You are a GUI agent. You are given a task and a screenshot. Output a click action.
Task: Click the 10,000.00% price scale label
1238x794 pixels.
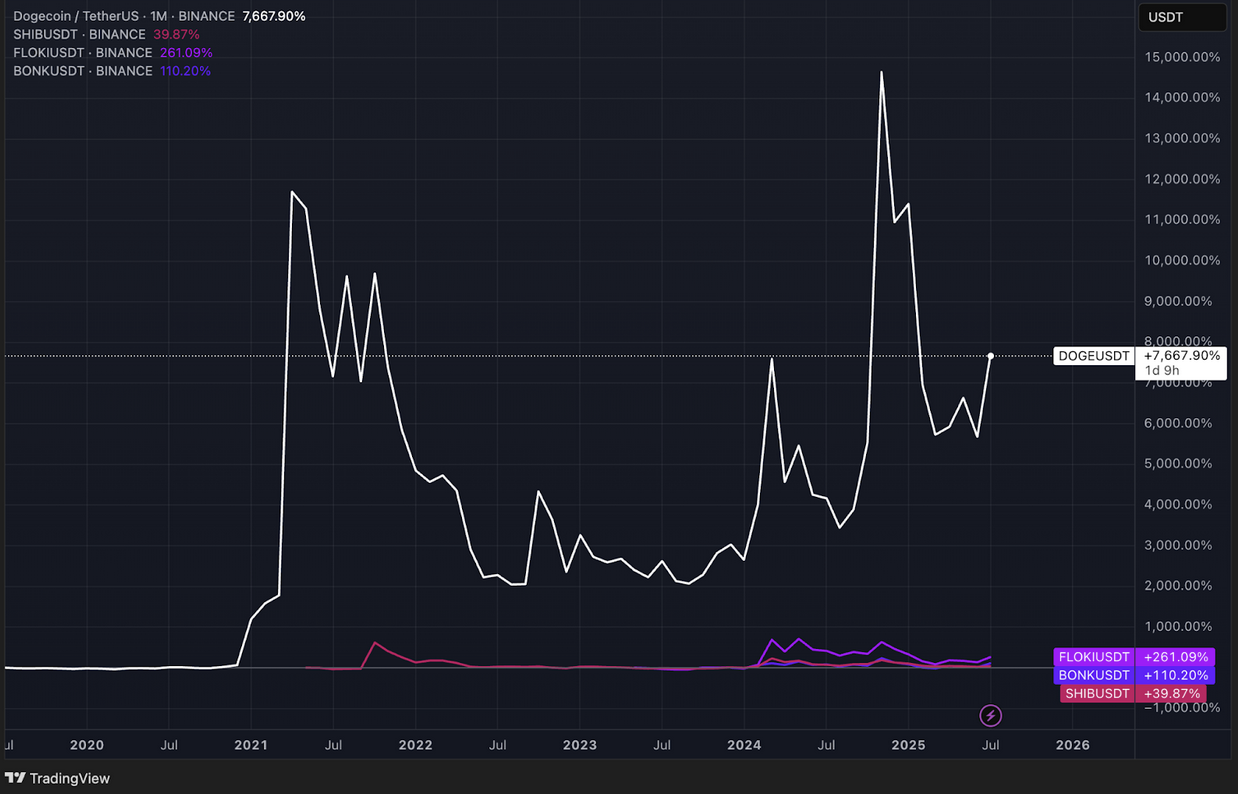[x=1182, y=260]
